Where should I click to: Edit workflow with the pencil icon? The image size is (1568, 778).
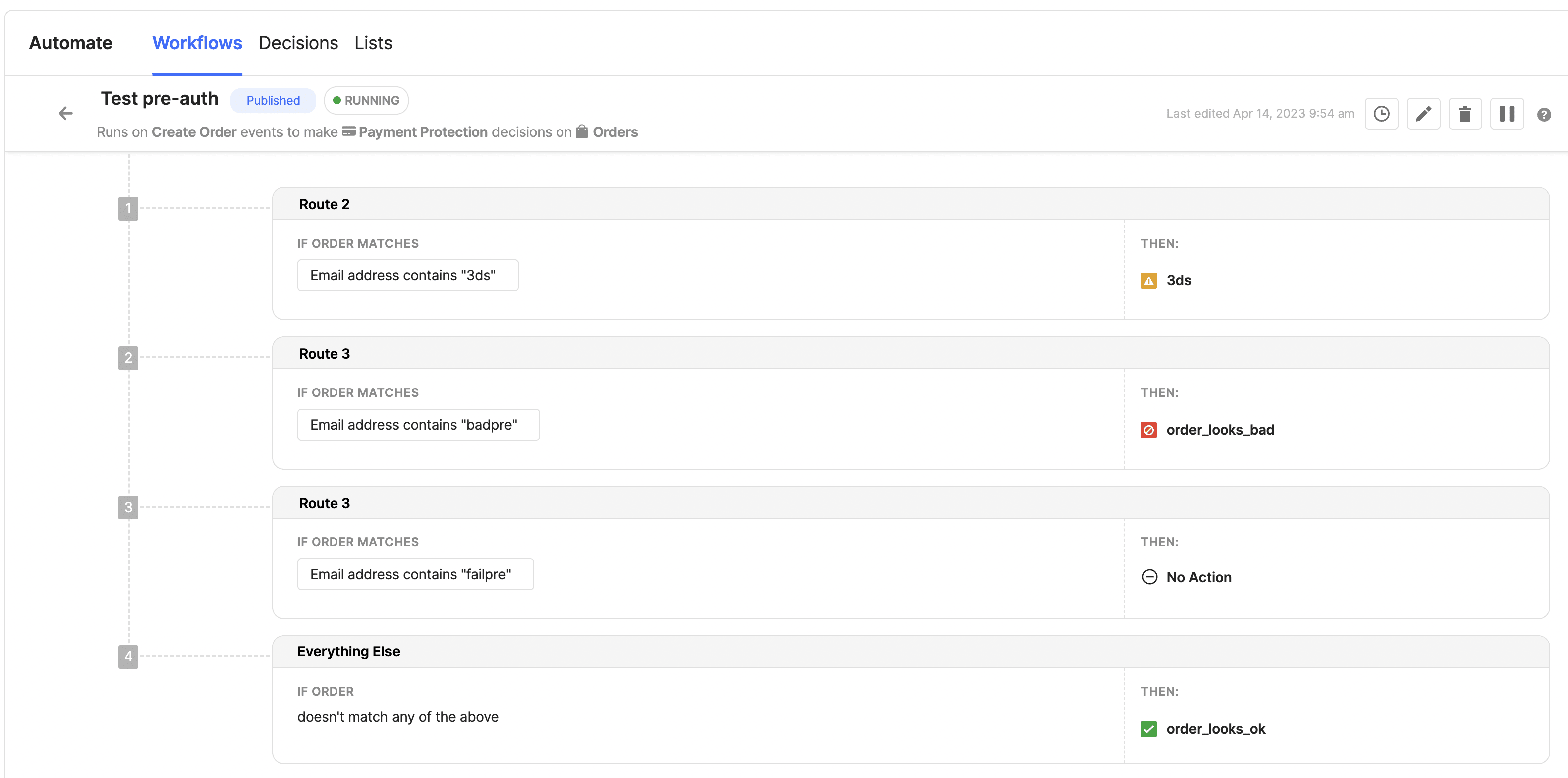pos(1423,114)
